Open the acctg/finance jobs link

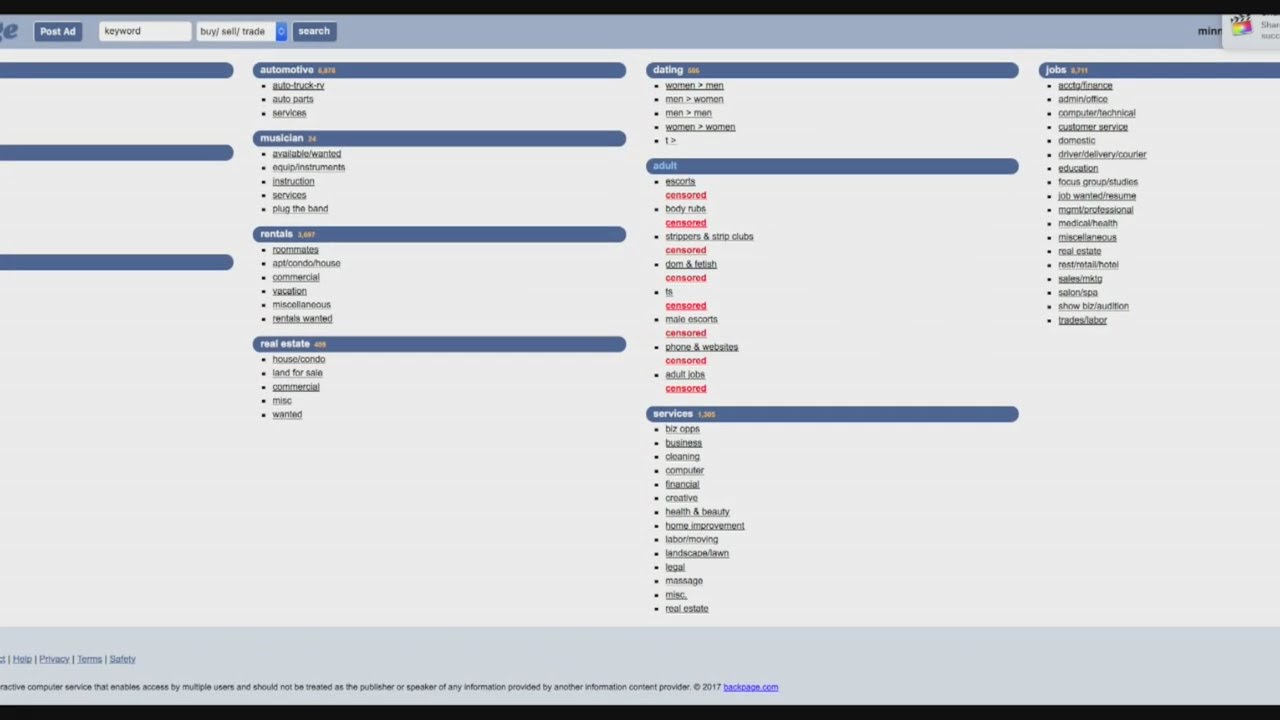coord(1085,85)
